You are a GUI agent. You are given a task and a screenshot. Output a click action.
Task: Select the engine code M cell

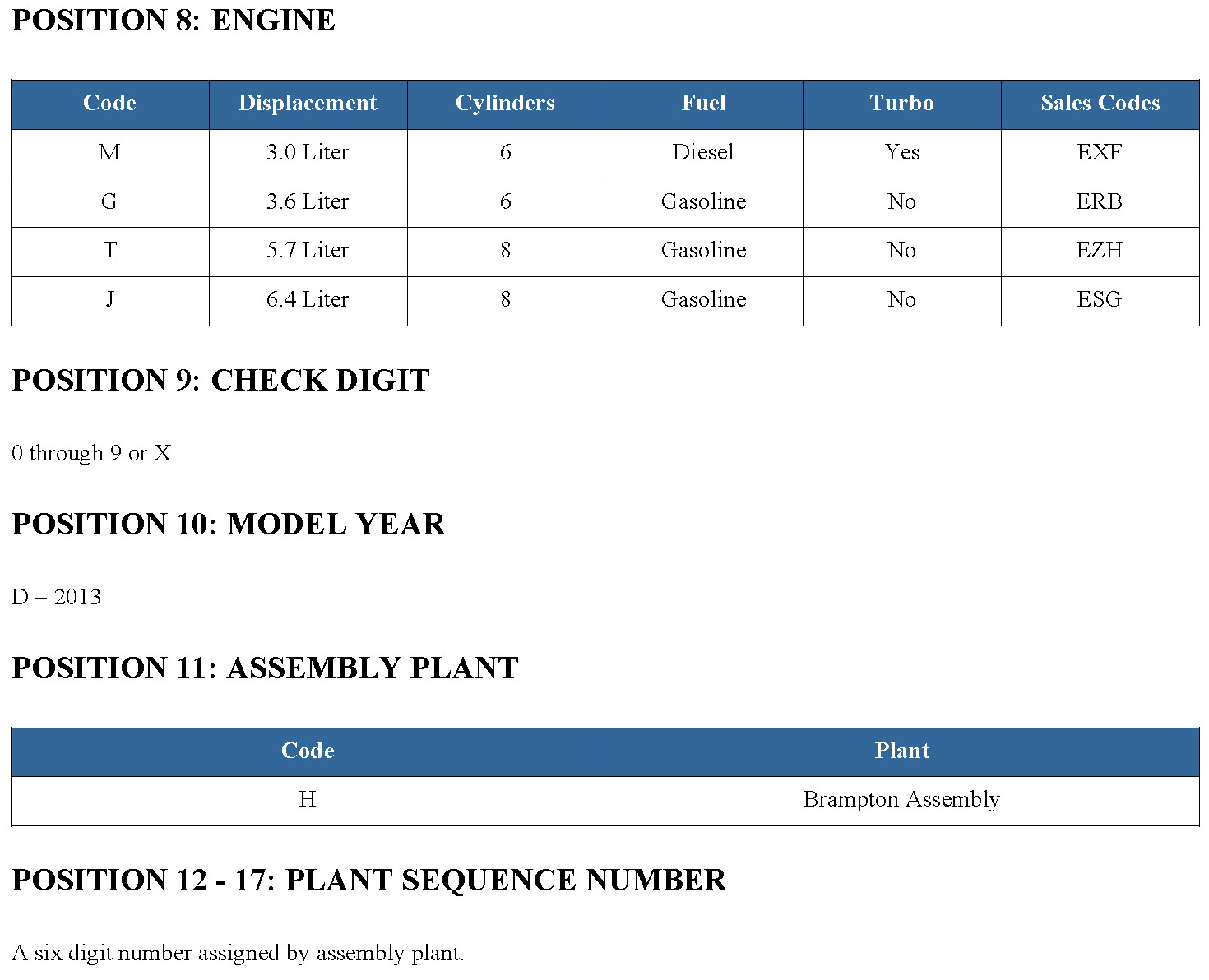pos(109,153)
